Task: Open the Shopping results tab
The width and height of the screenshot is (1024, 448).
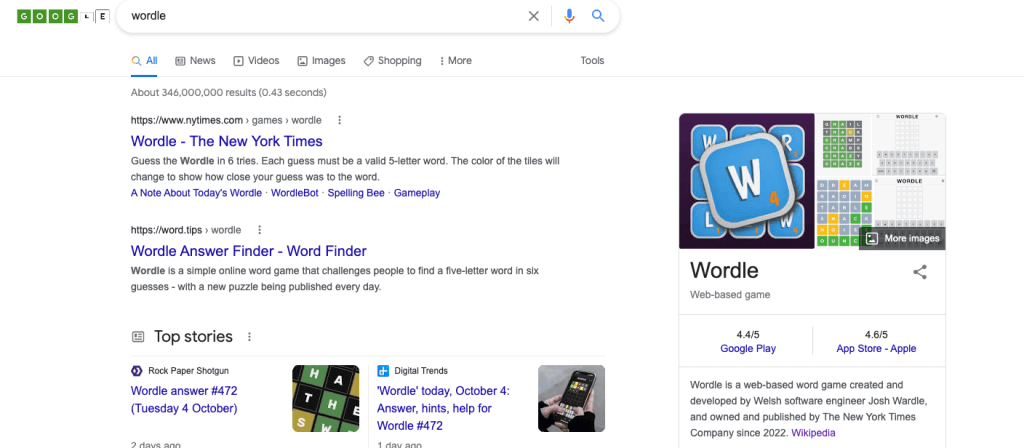Action: pyautogui.click(x=392, y=61)
